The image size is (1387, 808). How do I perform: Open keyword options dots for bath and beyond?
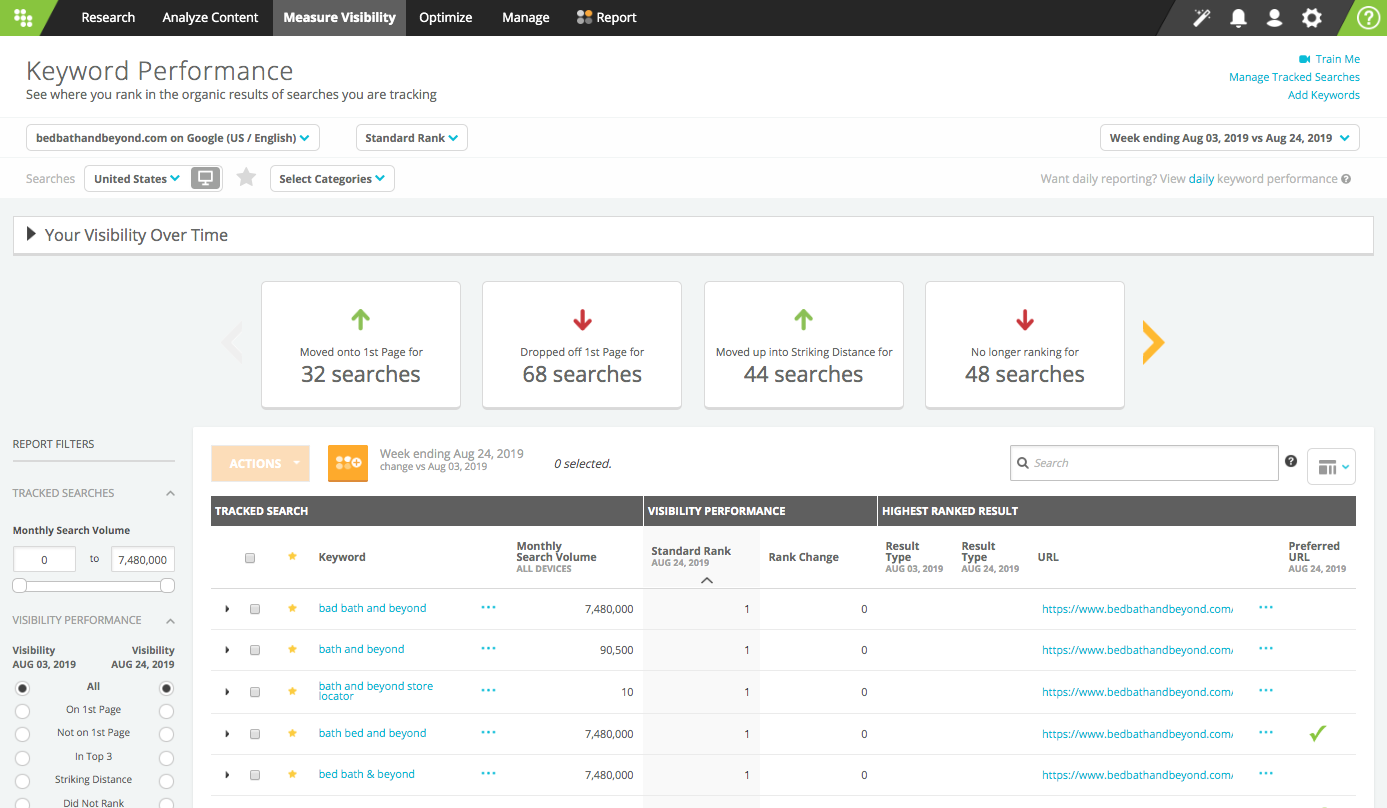coord(488,648)
